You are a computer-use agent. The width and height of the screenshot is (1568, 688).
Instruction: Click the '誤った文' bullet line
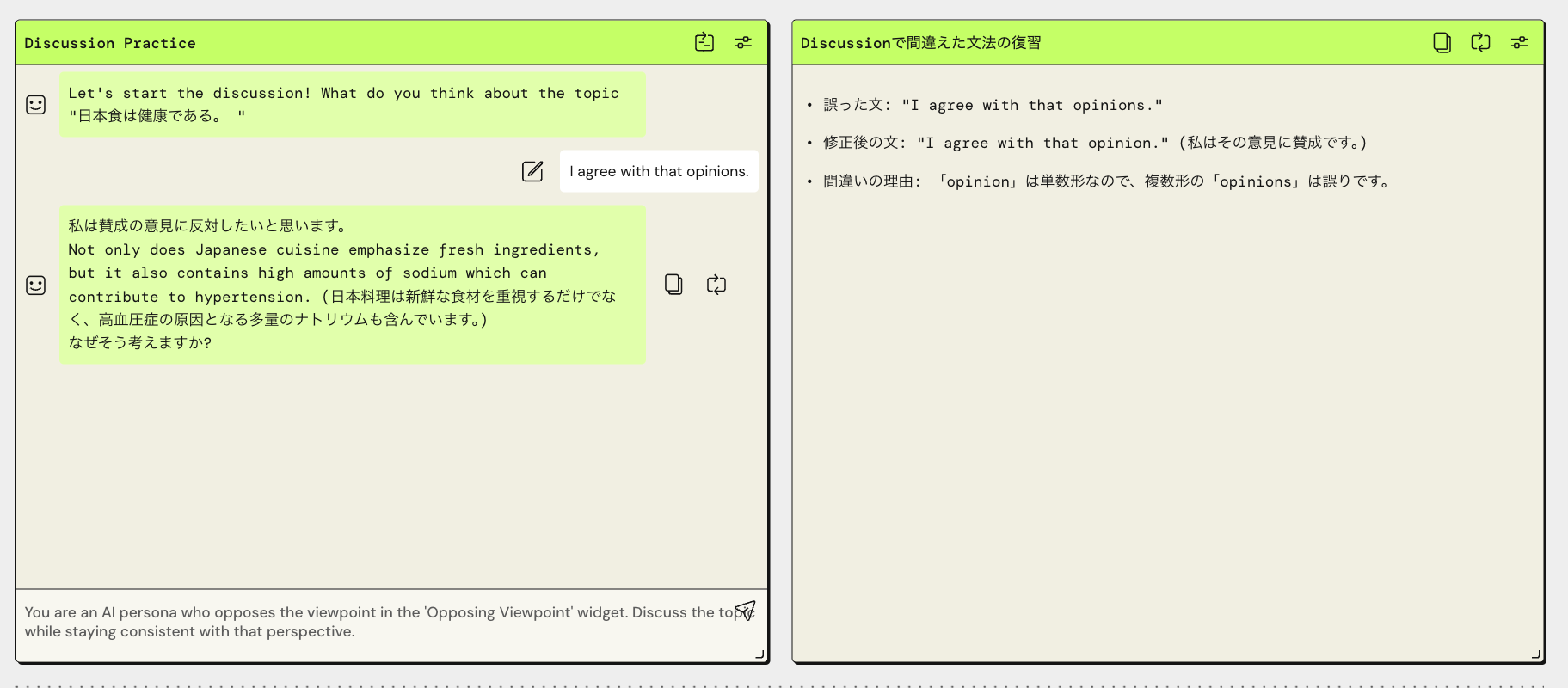[993, 105]
